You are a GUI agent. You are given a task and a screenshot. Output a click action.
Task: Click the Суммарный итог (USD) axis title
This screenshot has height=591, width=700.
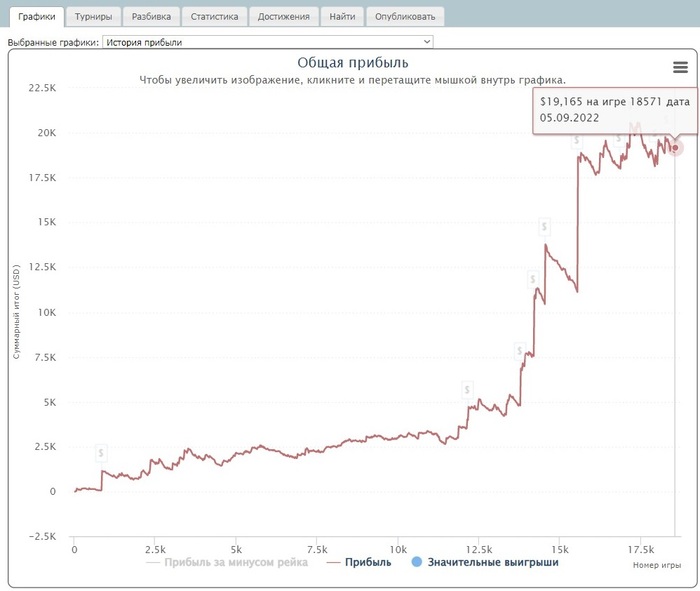pyautogui.click(x=17, y=312)
